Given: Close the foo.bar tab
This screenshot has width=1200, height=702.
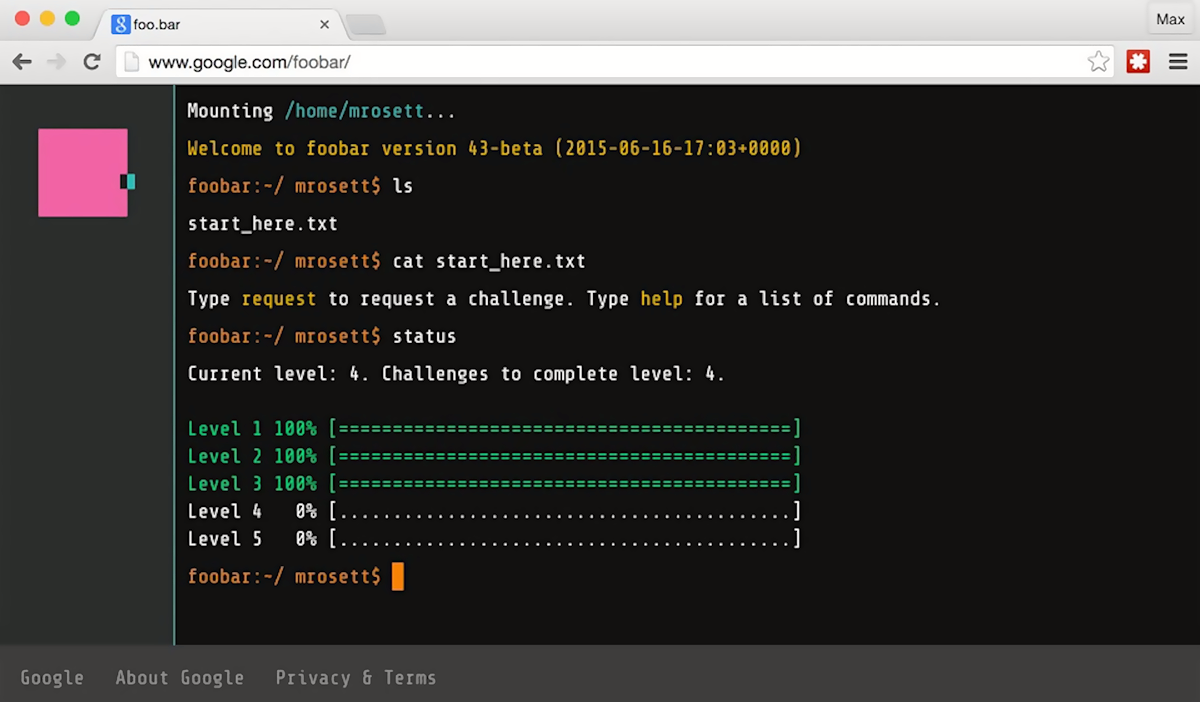Looking at the screenshot, I should 325,24.
